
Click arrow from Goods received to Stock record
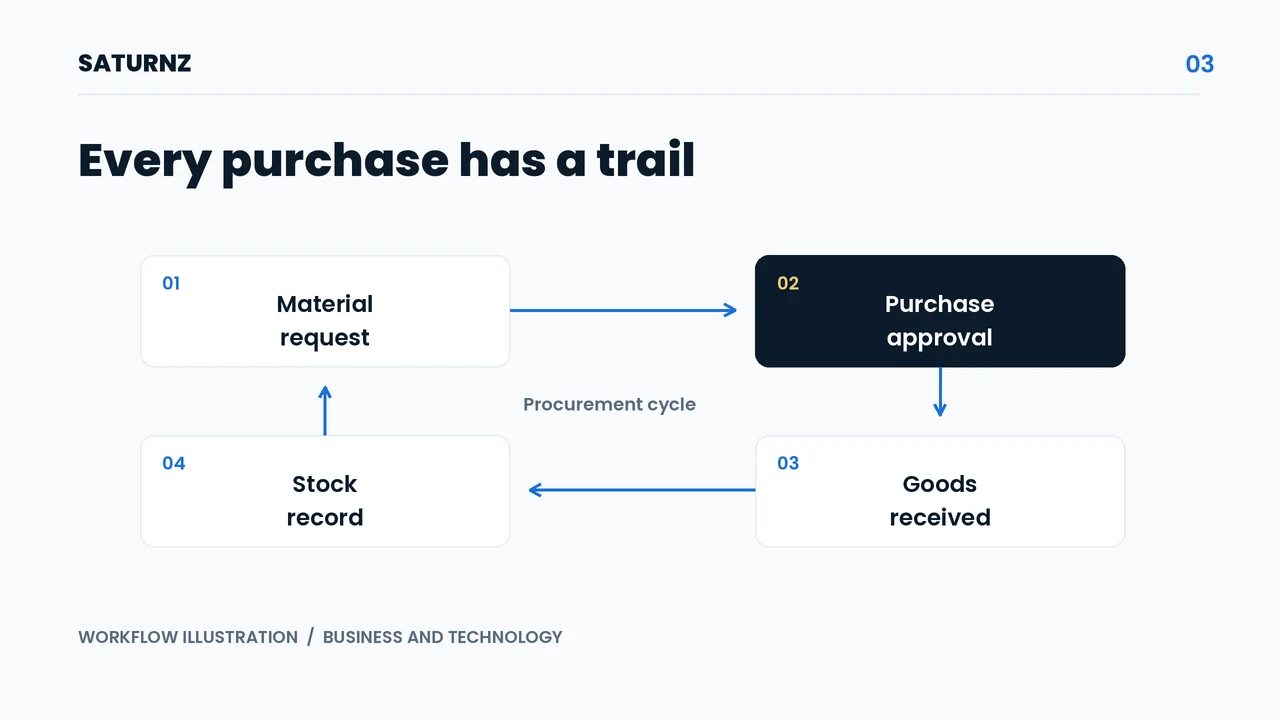pos(642,490)
